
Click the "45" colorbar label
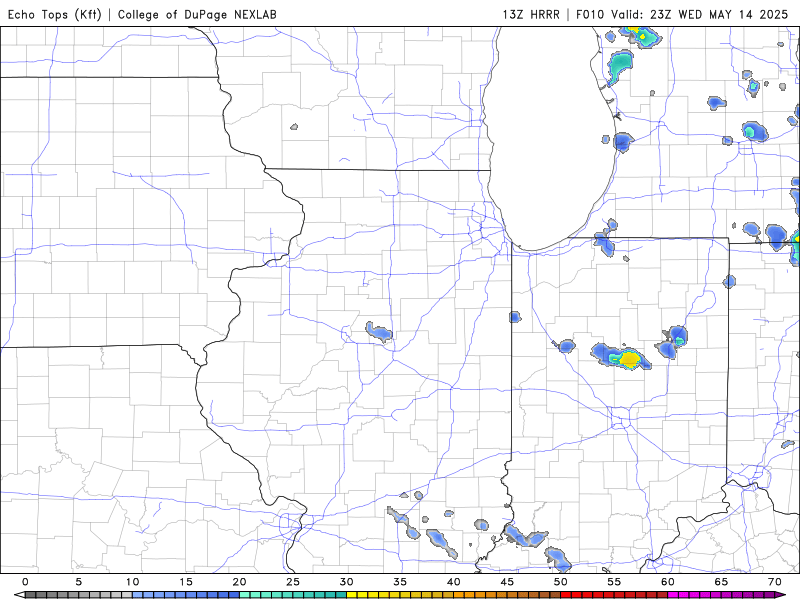[507, 582]
